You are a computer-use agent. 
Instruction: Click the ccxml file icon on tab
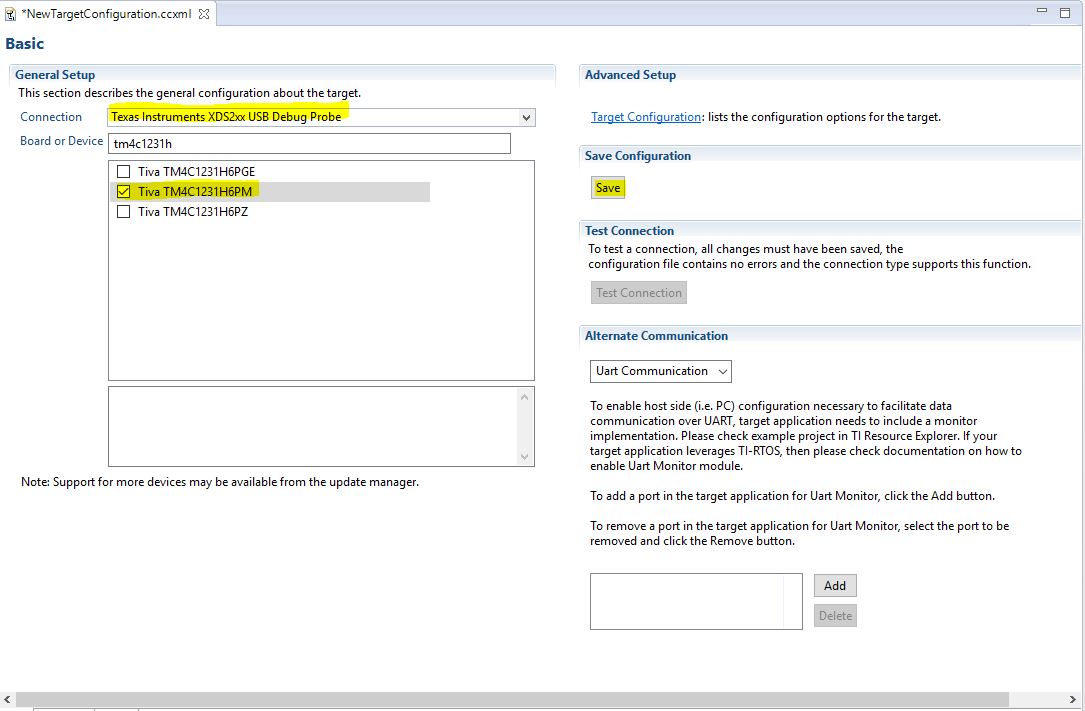(x=10, y=14)
